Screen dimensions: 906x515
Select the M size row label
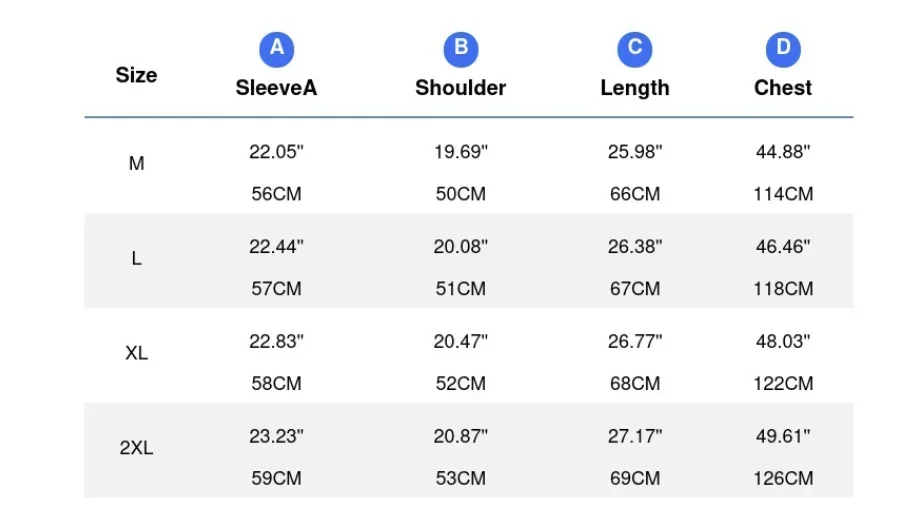pyautogui.click(x=136, y=164)
